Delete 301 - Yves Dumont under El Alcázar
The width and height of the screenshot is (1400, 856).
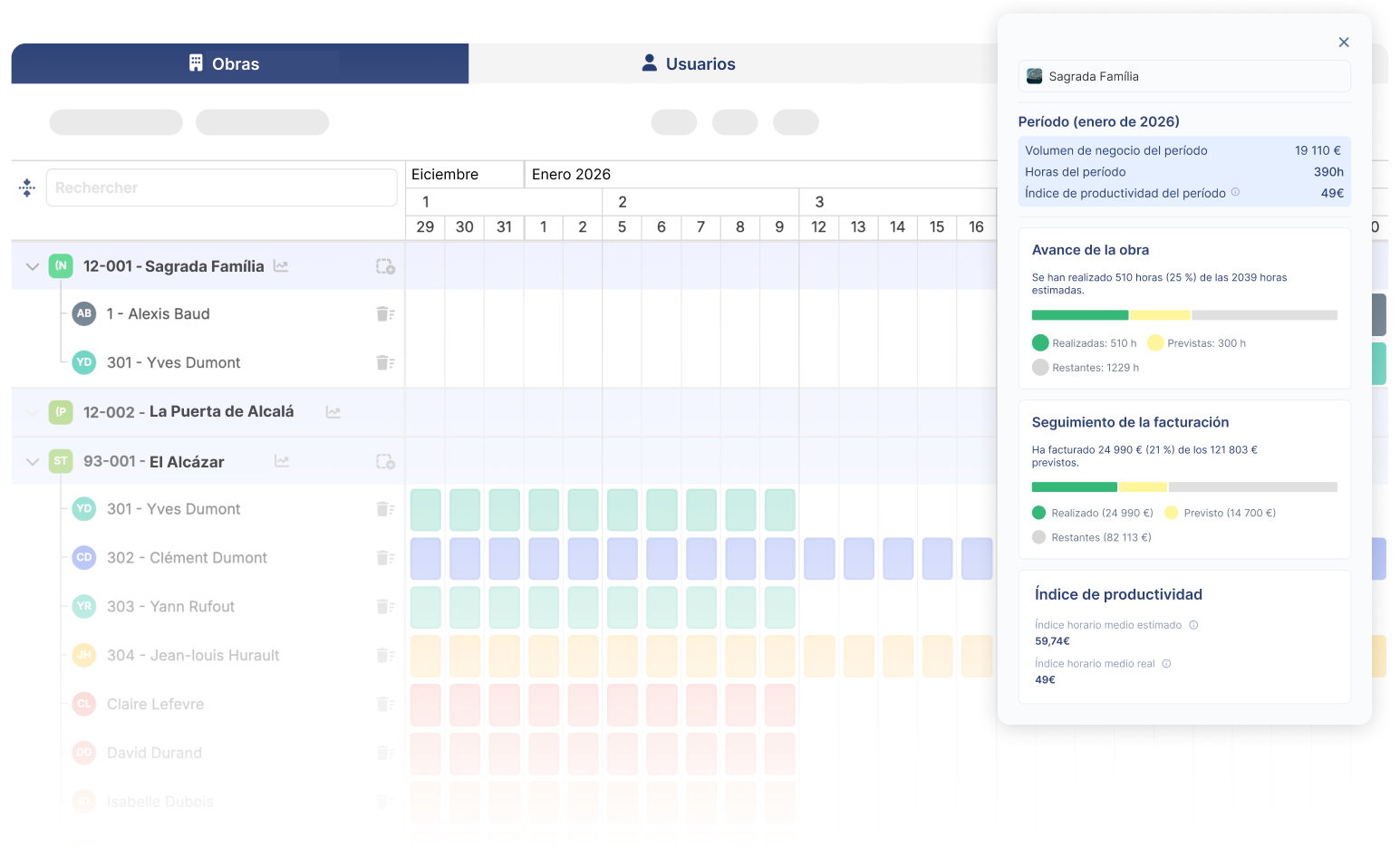385,509
